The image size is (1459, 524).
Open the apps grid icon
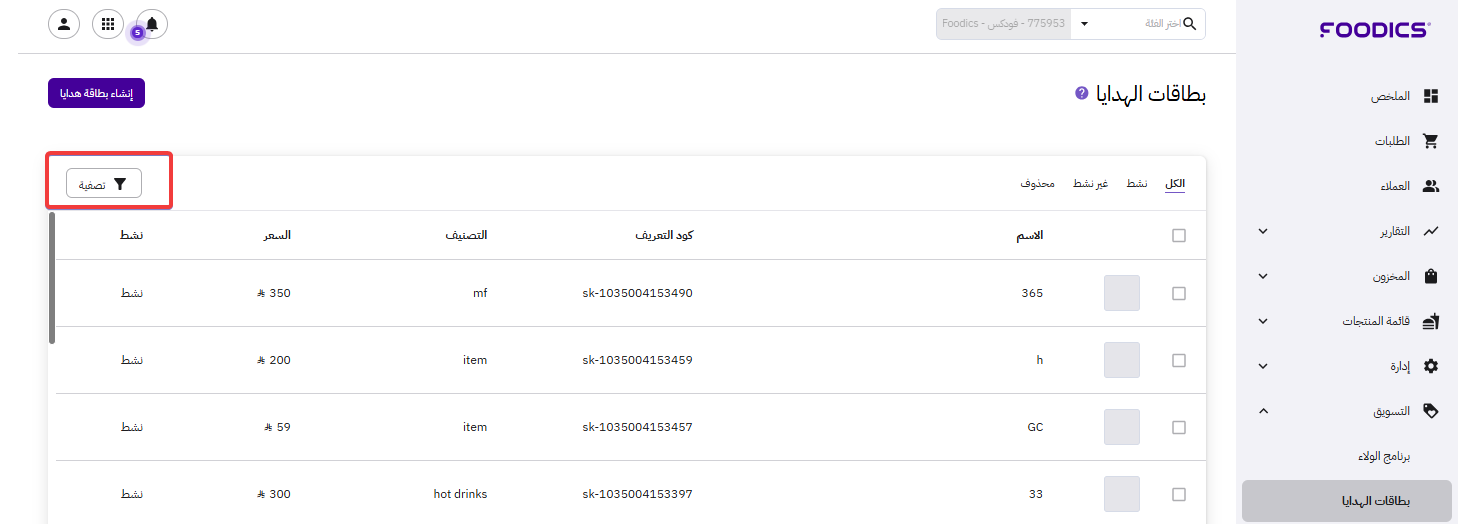108,24
